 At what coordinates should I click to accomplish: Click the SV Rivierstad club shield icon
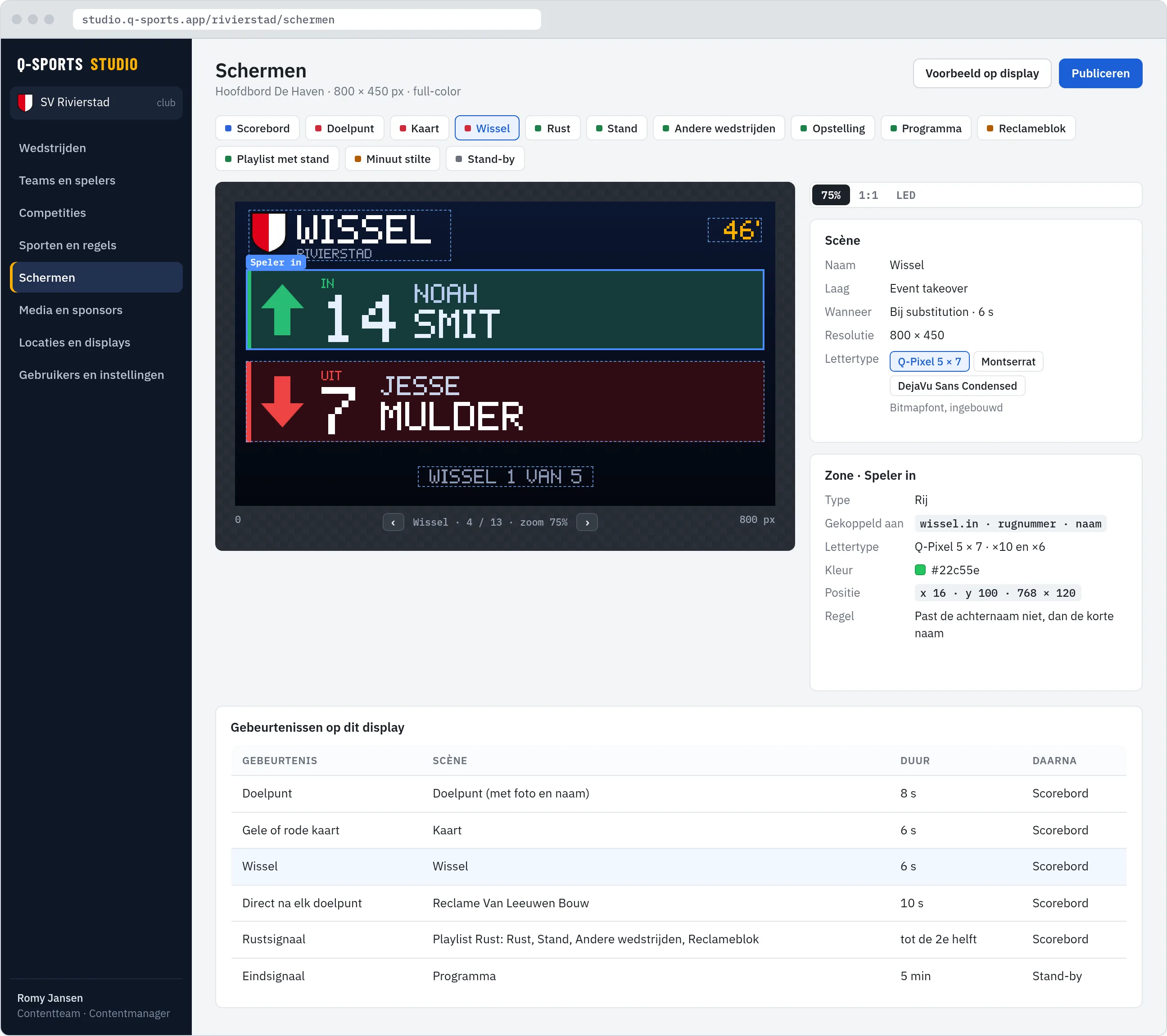(25, 103)
